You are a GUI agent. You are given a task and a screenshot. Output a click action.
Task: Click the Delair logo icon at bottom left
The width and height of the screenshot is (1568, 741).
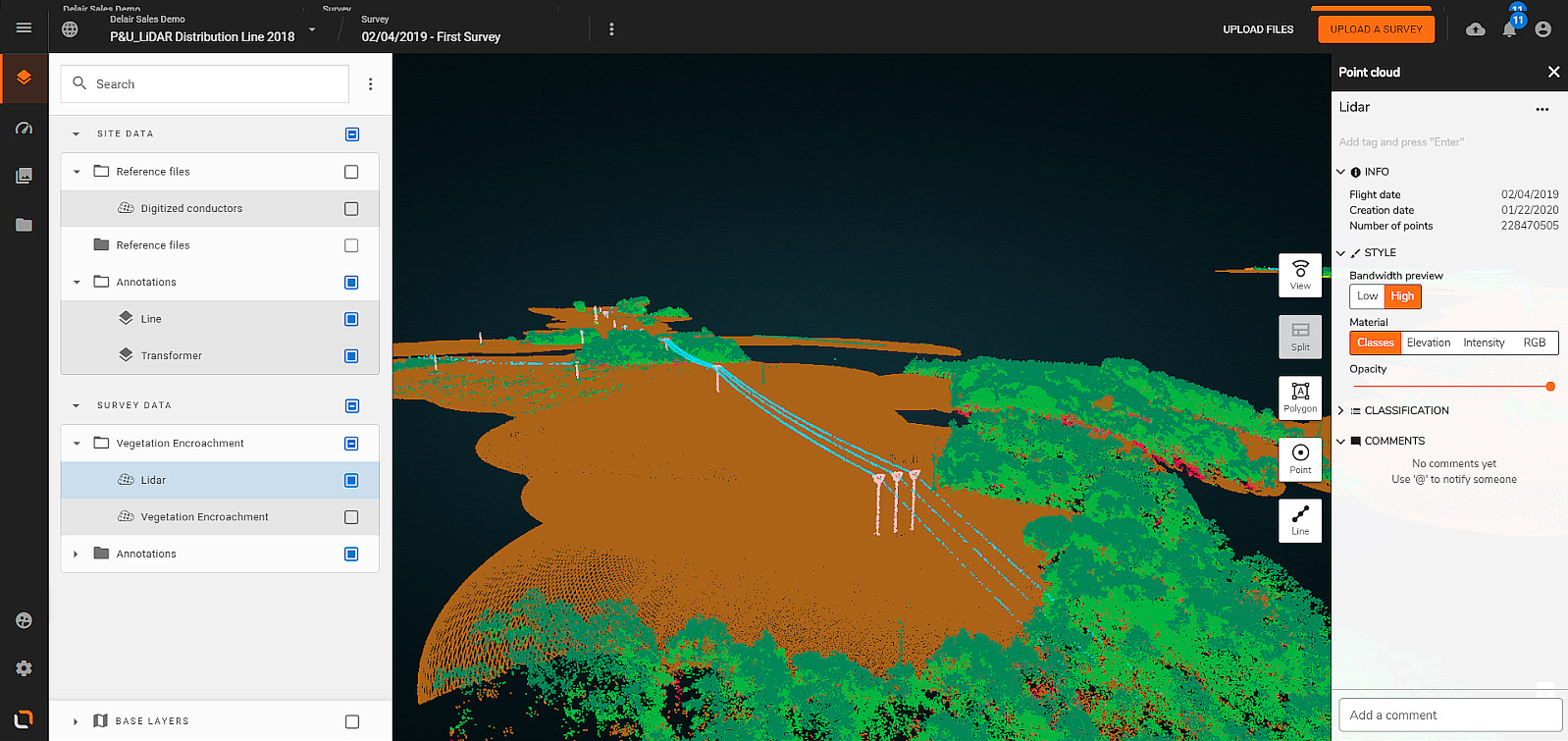point(24,719)
